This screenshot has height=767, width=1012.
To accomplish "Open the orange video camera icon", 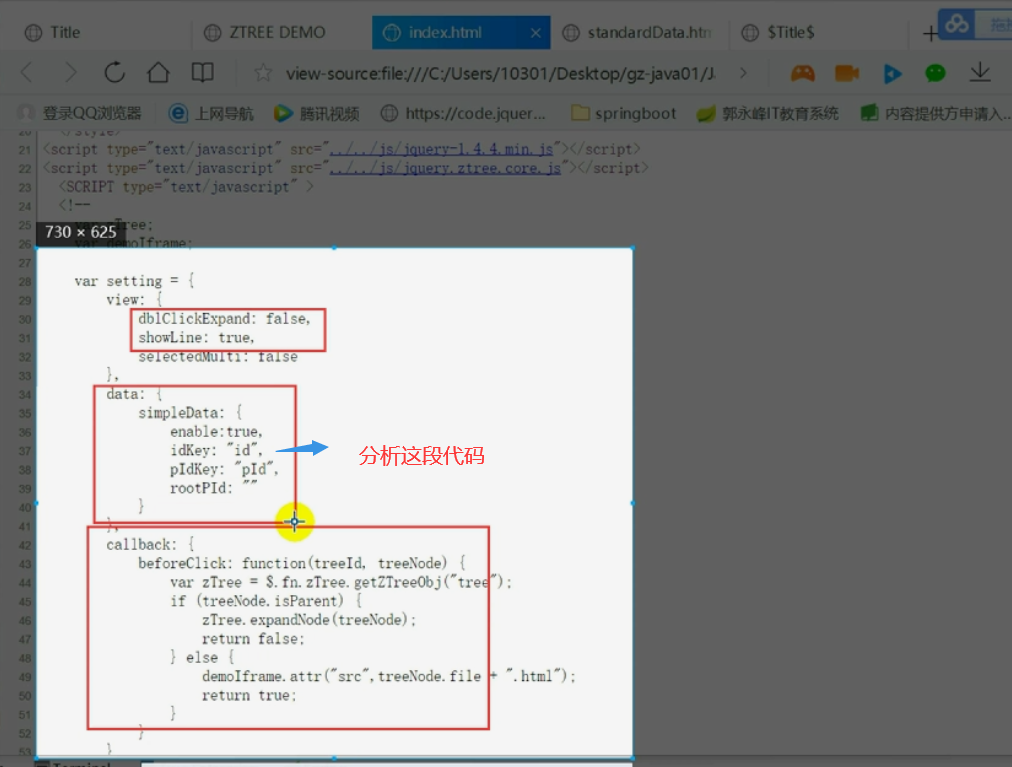I will pos(846,73).
